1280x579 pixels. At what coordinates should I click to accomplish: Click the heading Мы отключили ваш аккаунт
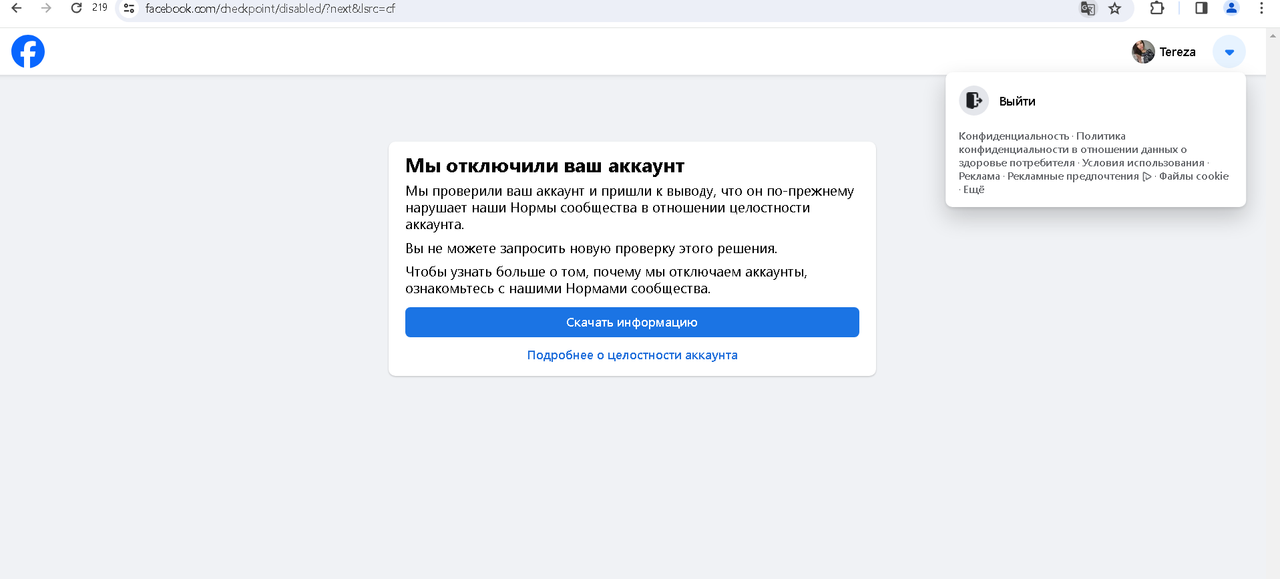pyautogui.click(x=545, y=165)
